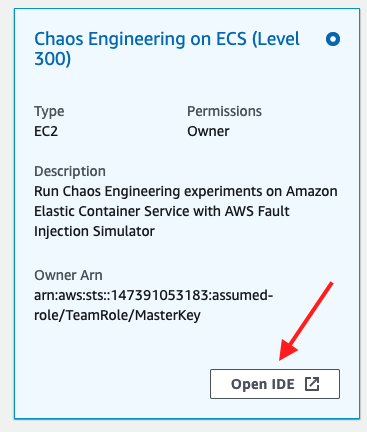Screen dimensions: 367x432
Task: Click the Permissions field label
Action: click(224, 111)
